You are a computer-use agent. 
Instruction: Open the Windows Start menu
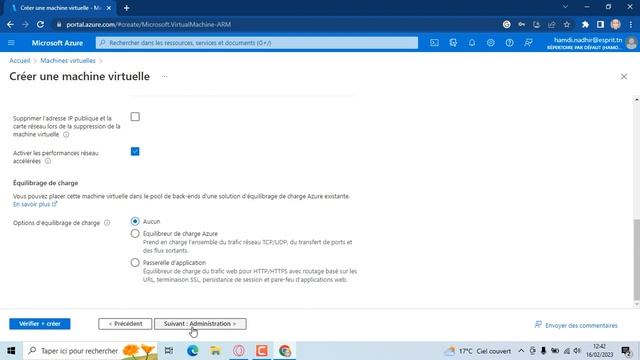[11, 351]
